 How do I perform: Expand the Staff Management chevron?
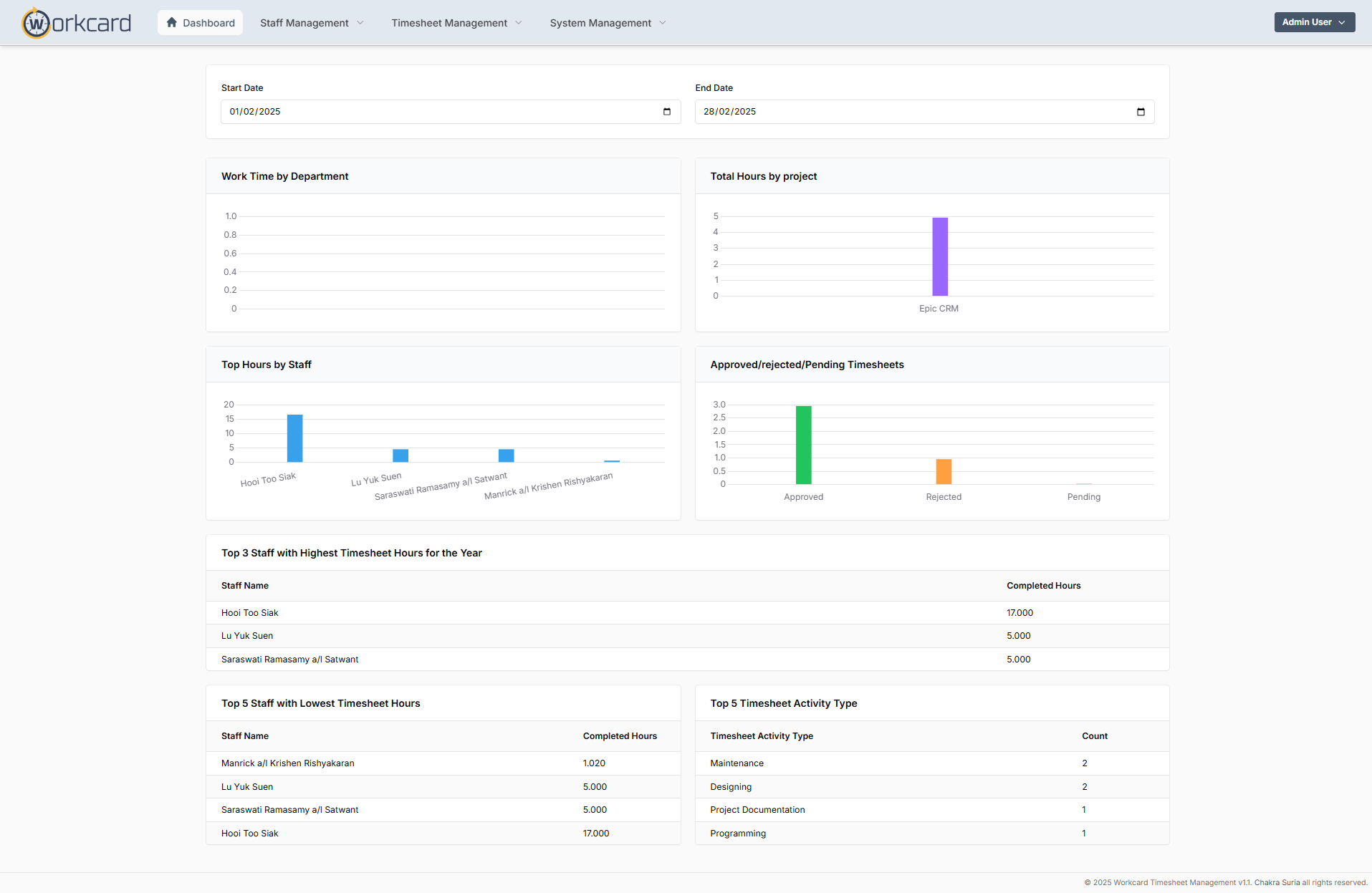pyautogui.click(x=360, y=23)
